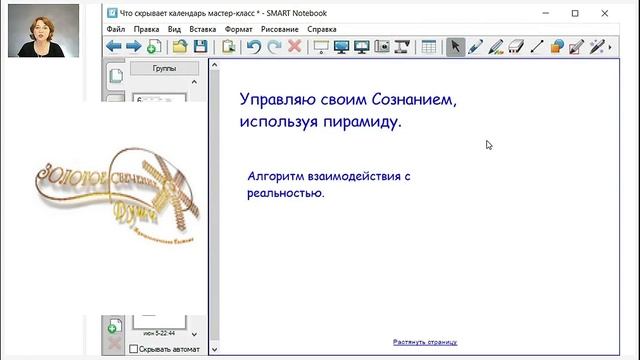Select the Shape Recognition Pen

576,47
